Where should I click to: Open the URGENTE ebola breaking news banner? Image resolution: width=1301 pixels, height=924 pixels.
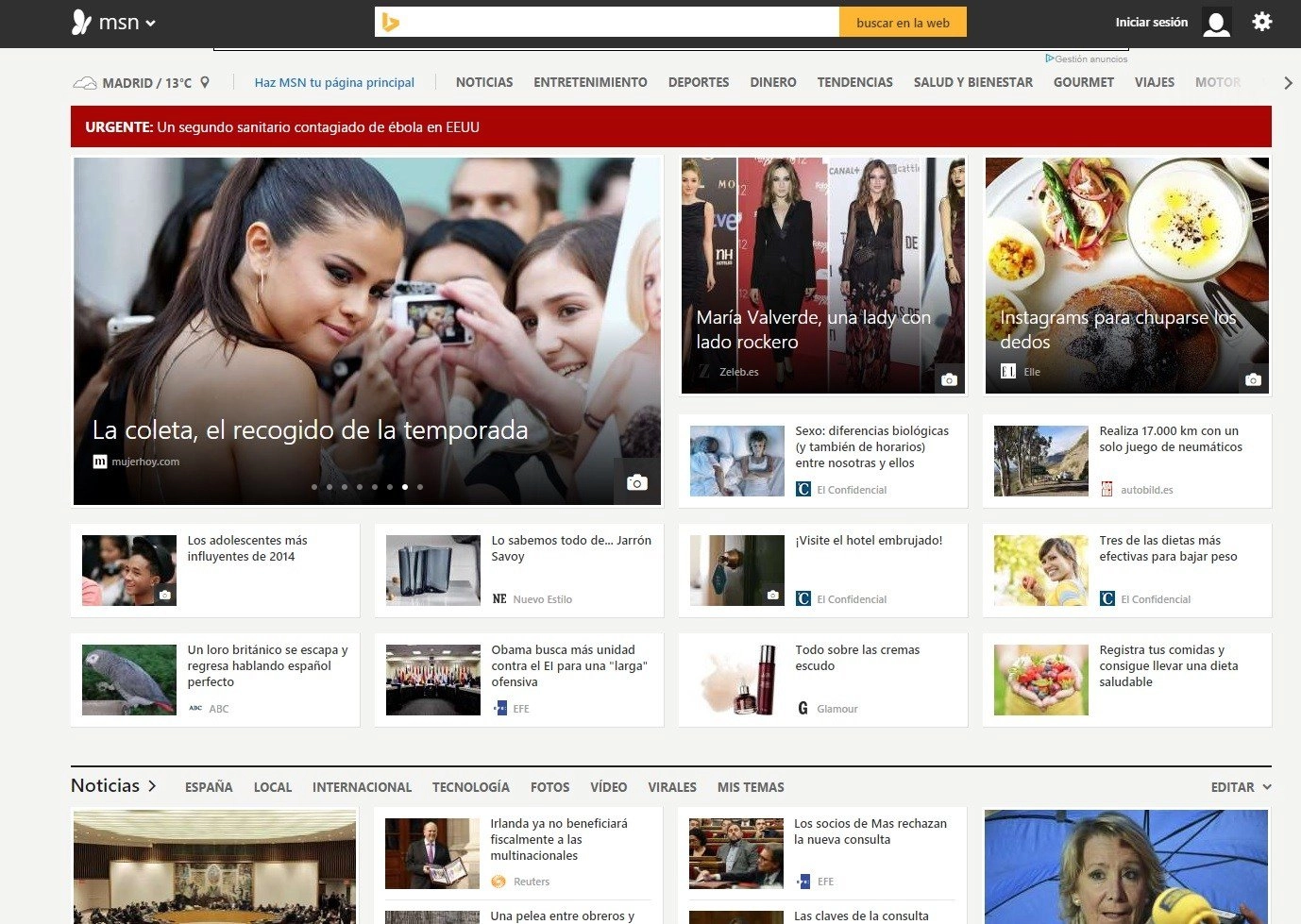tap(670, 126)
